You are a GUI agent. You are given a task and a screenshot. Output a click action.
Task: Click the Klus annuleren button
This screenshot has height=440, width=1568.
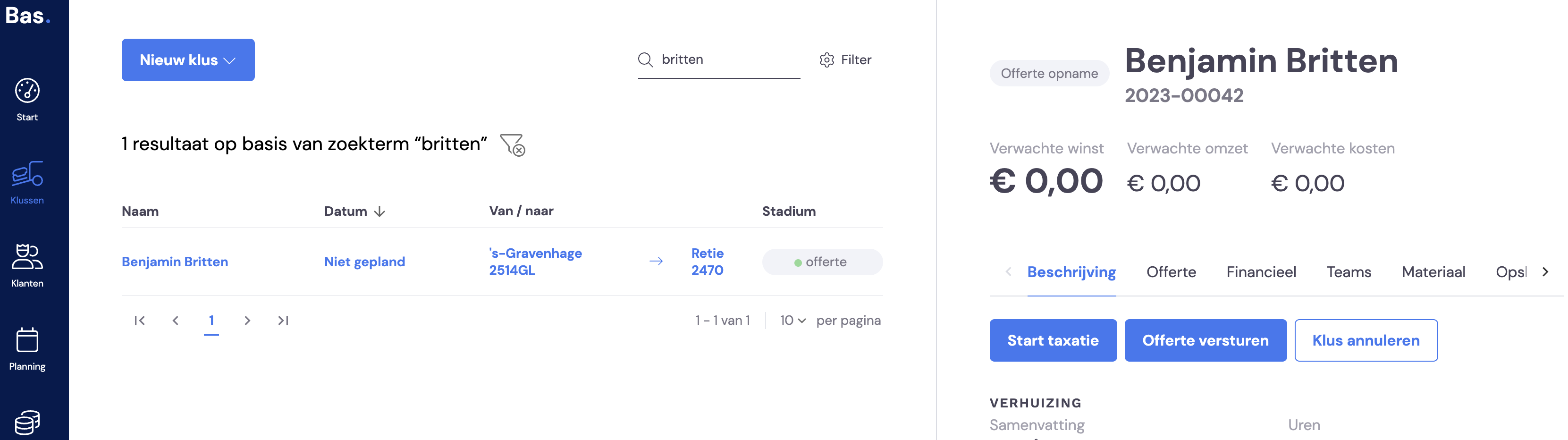(x=1366, y=341)
